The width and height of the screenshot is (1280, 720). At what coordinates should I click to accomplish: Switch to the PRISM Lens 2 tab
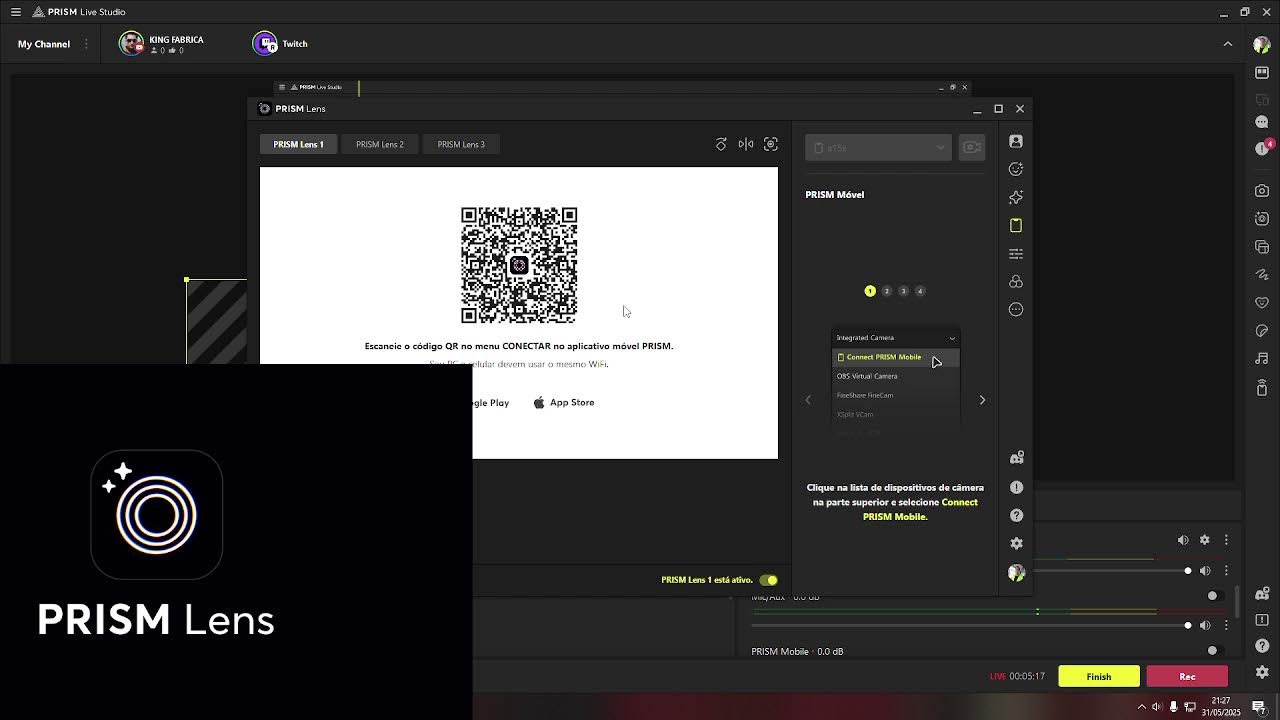380,144
